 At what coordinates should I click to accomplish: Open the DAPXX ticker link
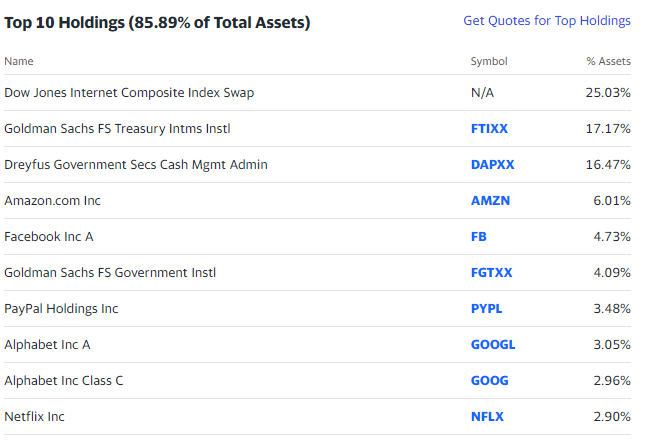click(493, 164)
